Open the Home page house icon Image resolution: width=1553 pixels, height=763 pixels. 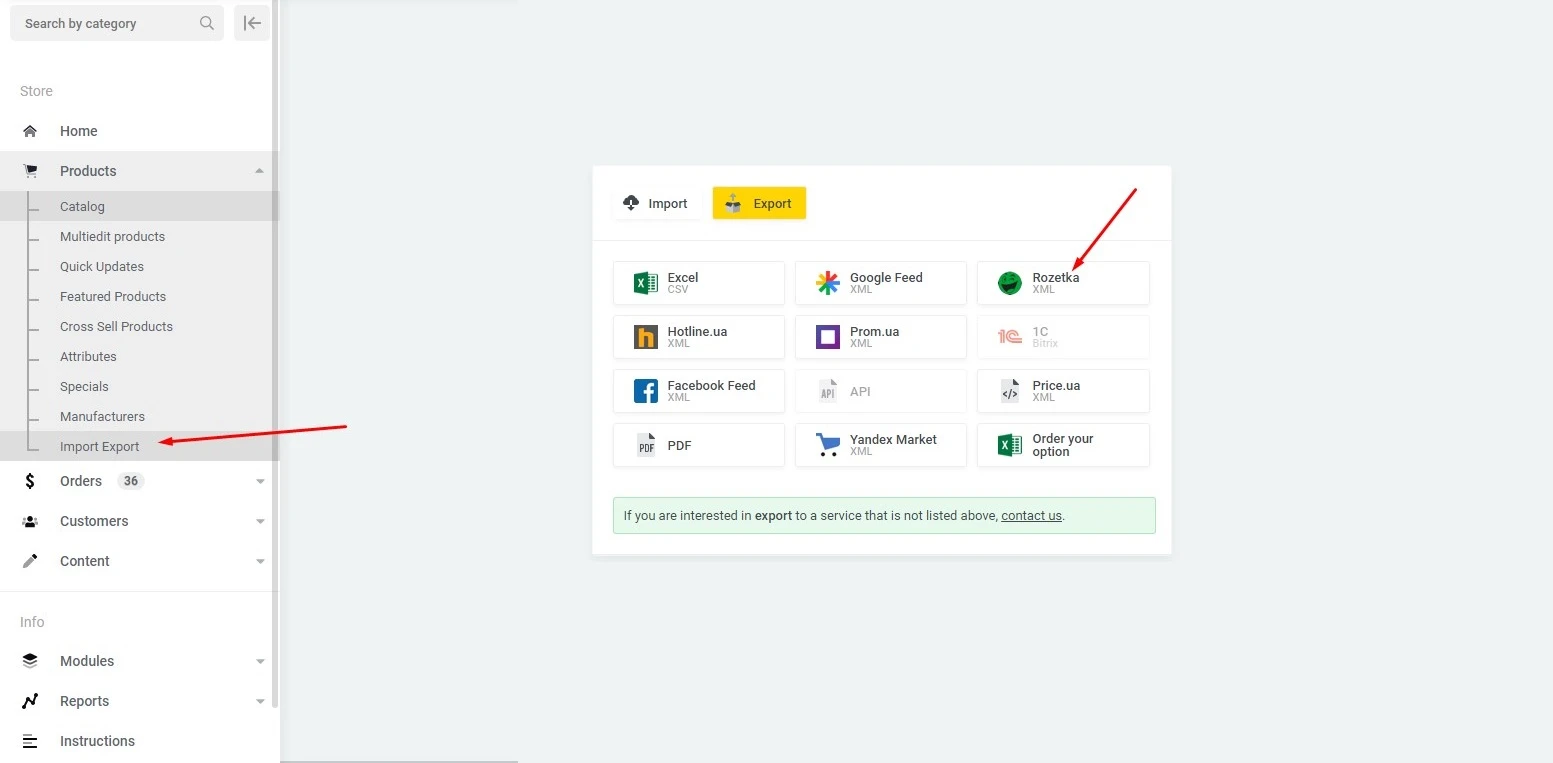pyautogui.click(x=30, y=131)
